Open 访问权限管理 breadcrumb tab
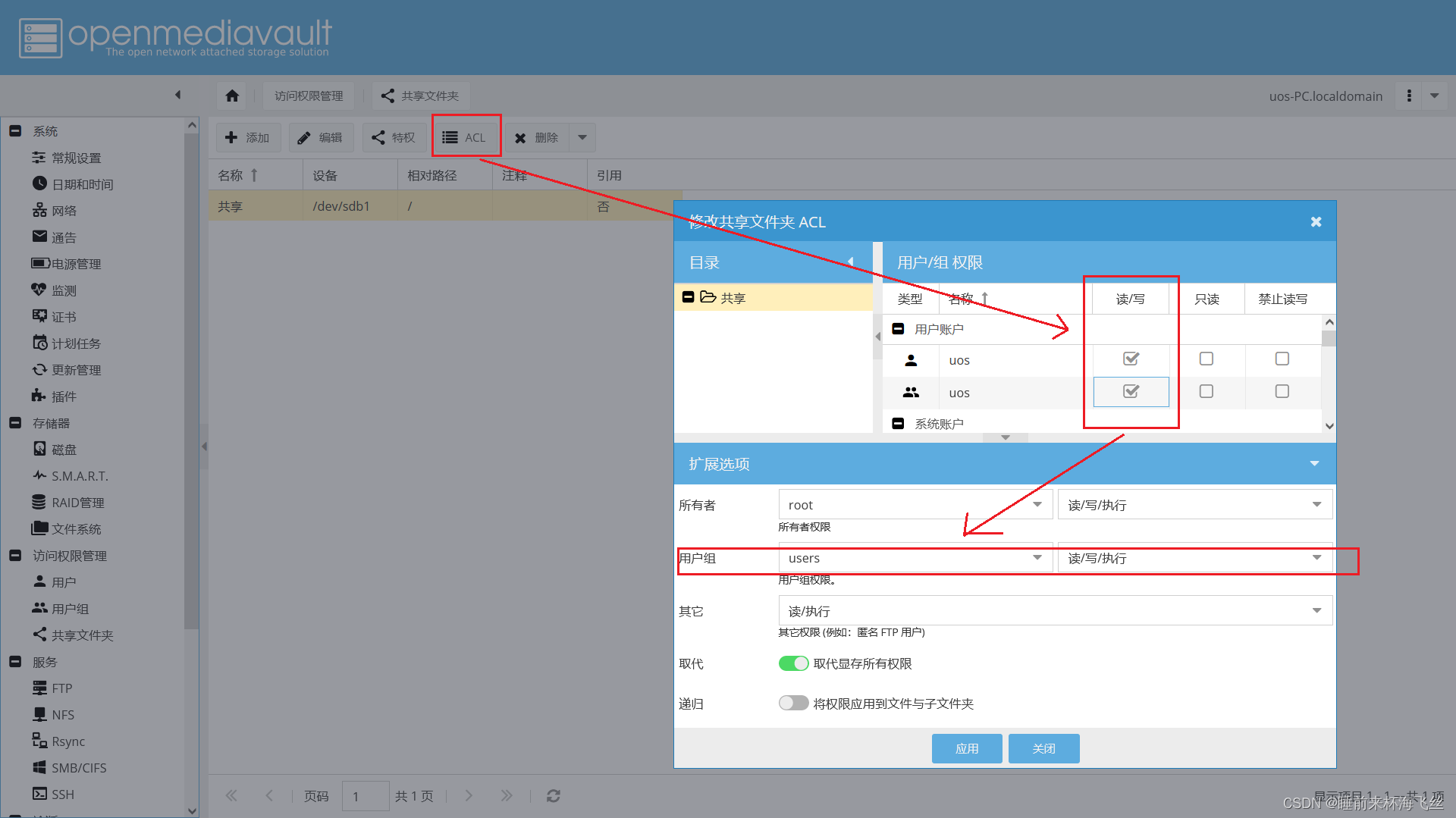Viewport: 1456px width, 818px height. (x=309, y=96)
